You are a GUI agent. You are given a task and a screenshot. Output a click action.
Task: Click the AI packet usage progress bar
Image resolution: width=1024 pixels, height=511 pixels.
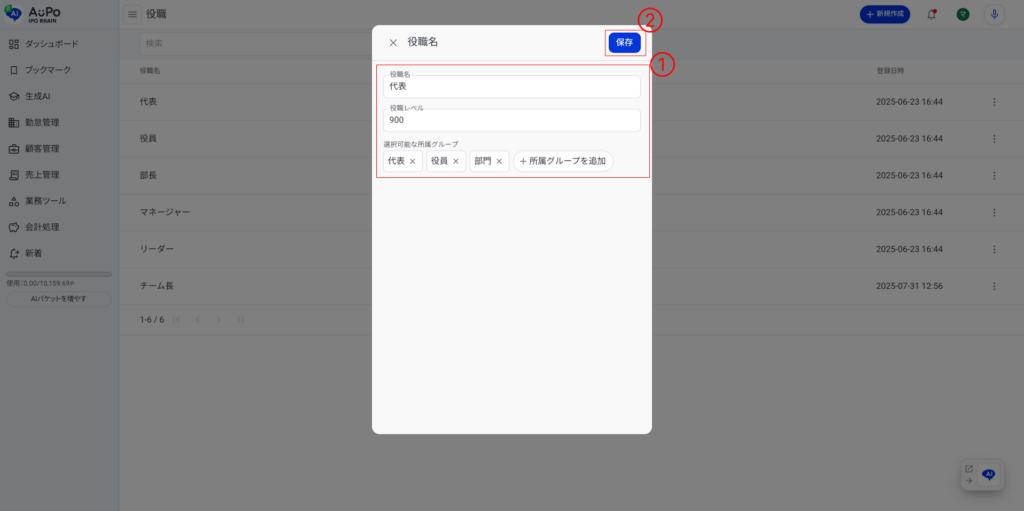tap(59, 274)
